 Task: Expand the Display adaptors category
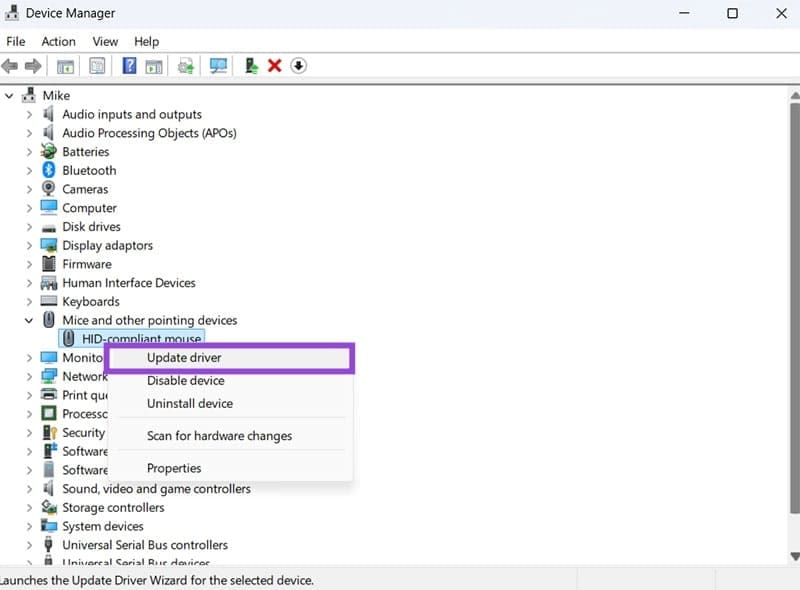(28, 245)
